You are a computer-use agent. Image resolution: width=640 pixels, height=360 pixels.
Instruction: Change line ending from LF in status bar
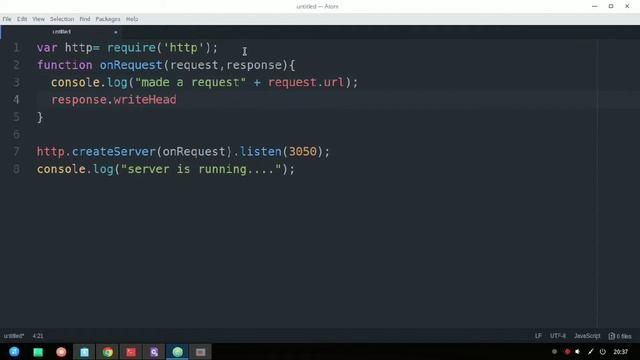point(538,336)
